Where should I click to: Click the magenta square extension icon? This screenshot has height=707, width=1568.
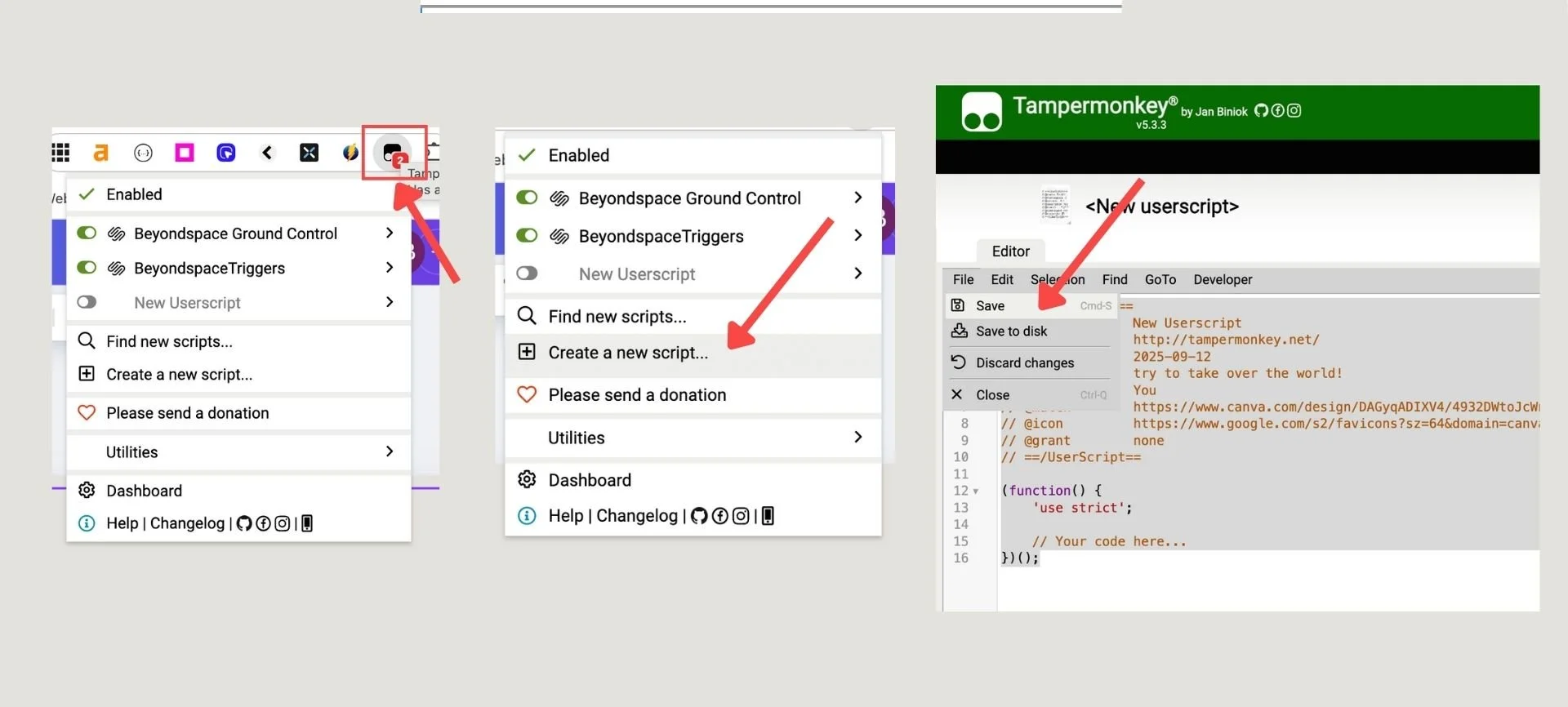pos(185,153)
